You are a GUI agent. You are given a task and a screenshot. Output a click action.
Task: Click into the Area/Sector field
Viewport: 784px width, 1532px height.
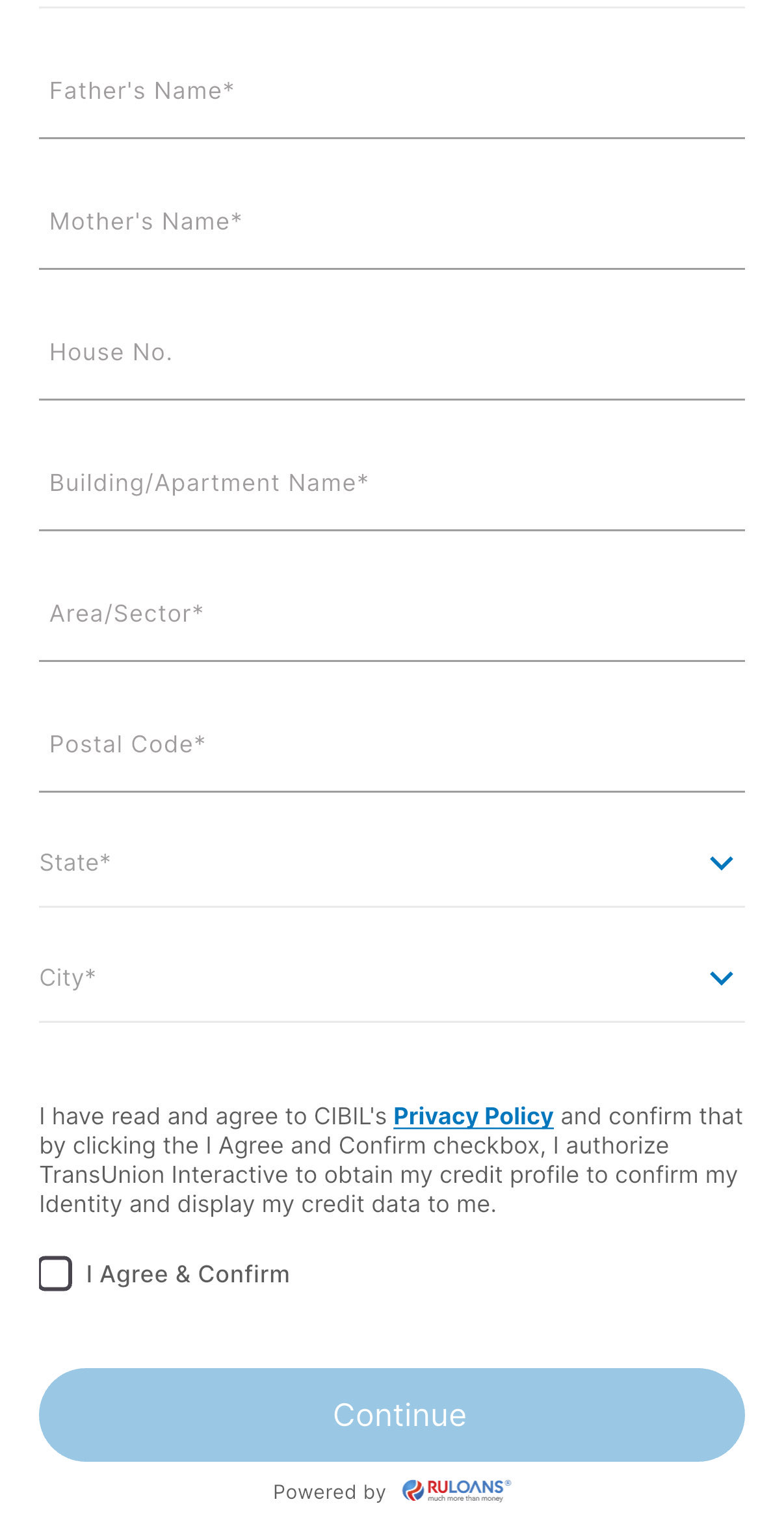point(390,614)
